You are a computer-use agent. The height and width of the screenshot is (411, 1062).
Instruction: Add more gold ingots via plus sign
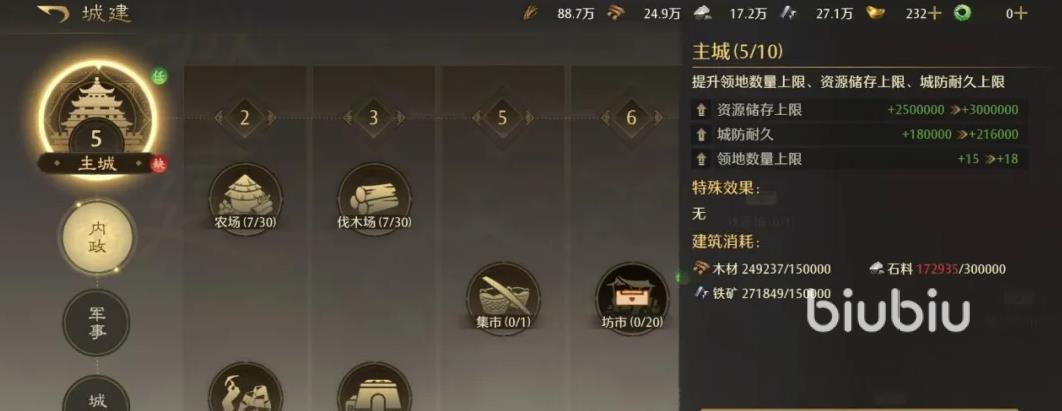pyautogui.click(x=934, y=14)
